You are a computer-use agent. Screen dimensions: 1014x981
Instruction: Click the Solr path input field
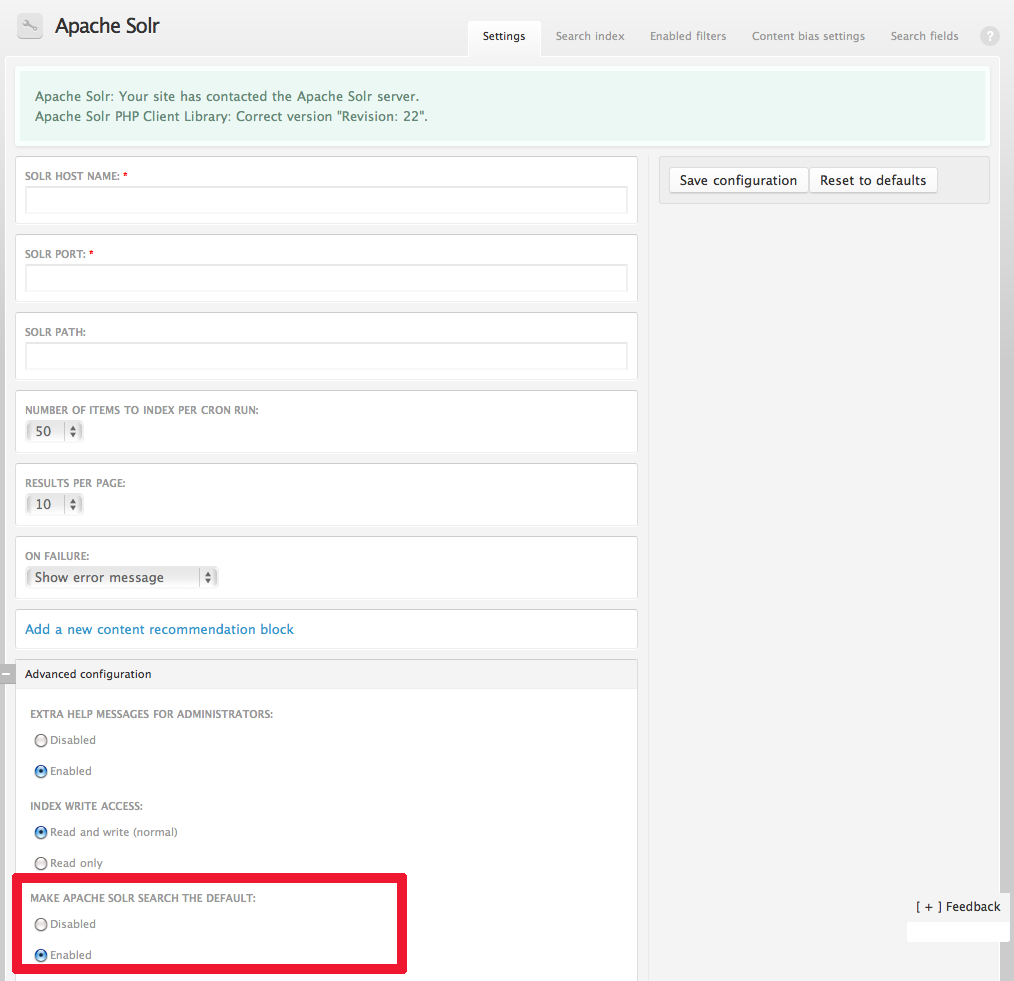326,356
